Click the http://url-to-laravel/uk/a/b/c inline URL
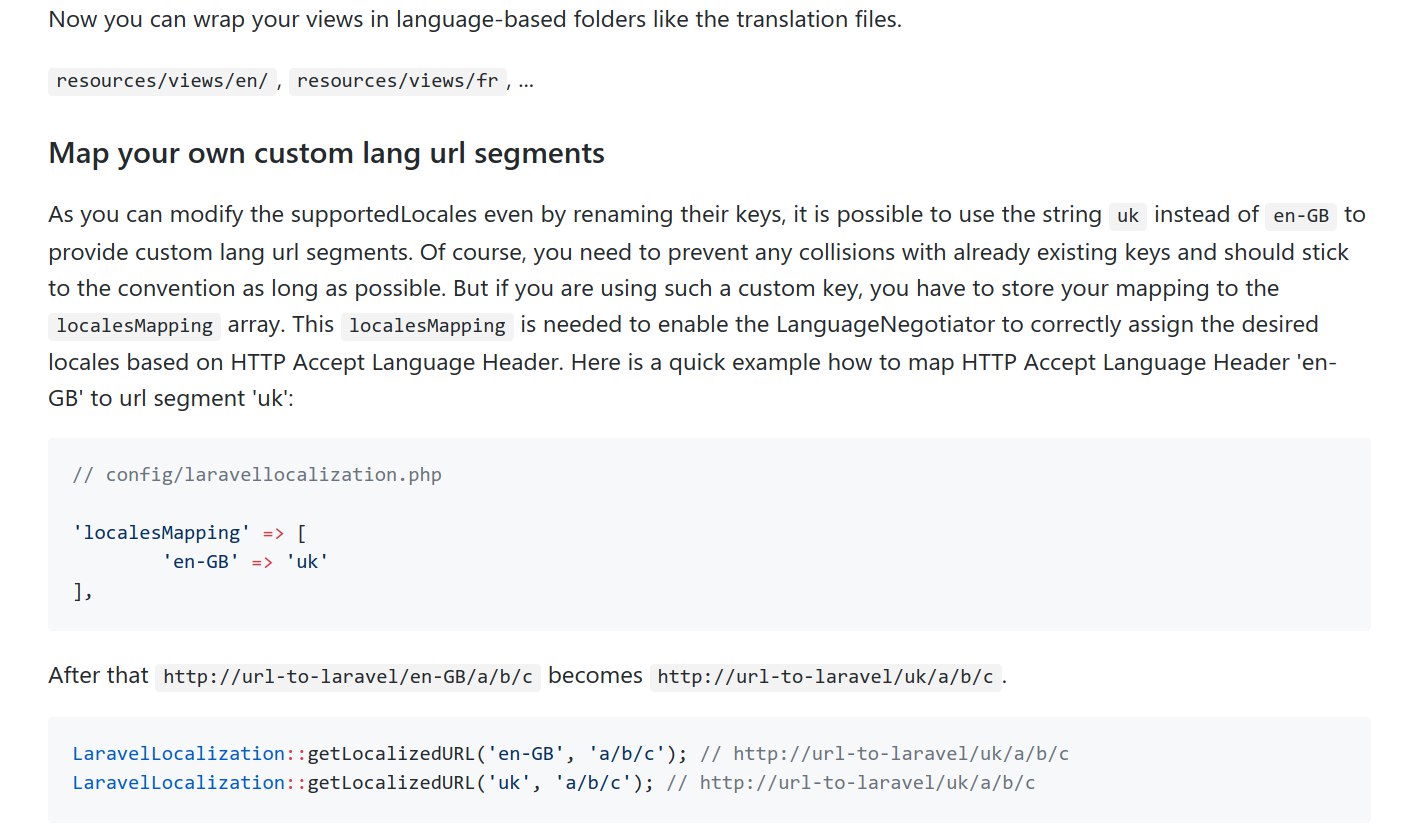 pos(826,677)
